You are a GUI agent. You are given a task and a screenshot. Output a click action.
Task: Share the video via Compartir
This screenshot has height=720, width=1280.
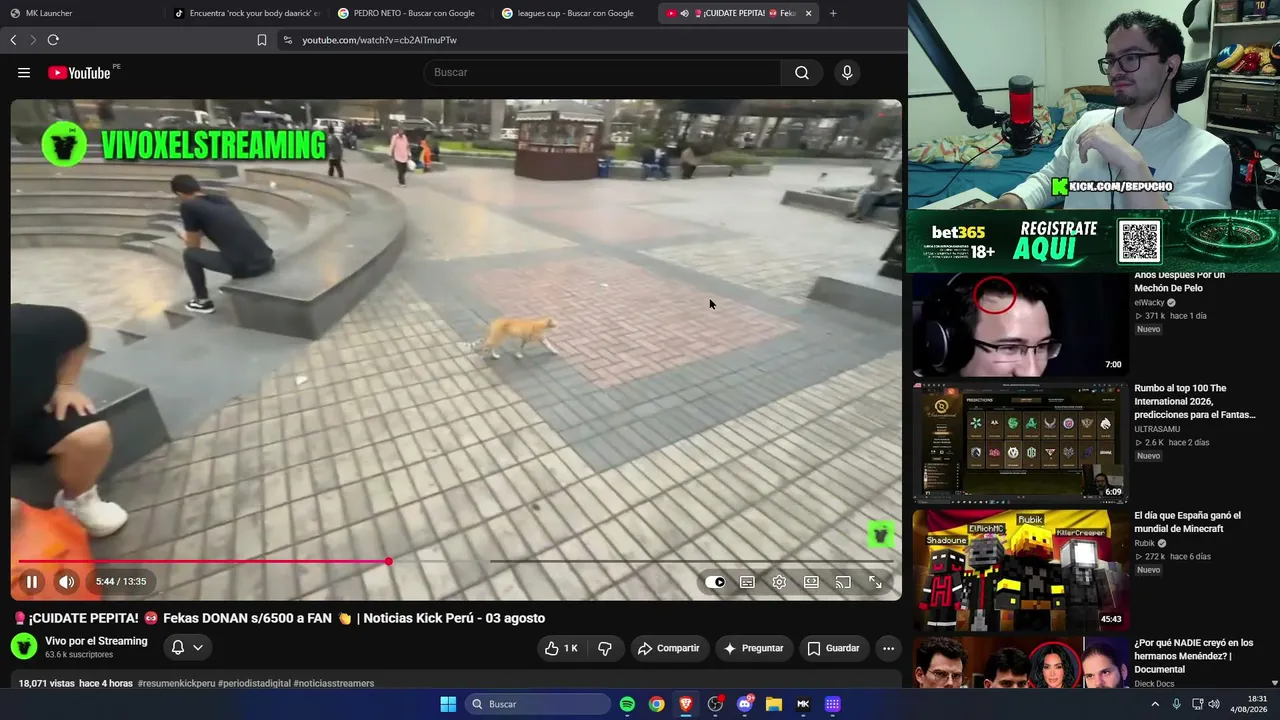click(668, 648)
